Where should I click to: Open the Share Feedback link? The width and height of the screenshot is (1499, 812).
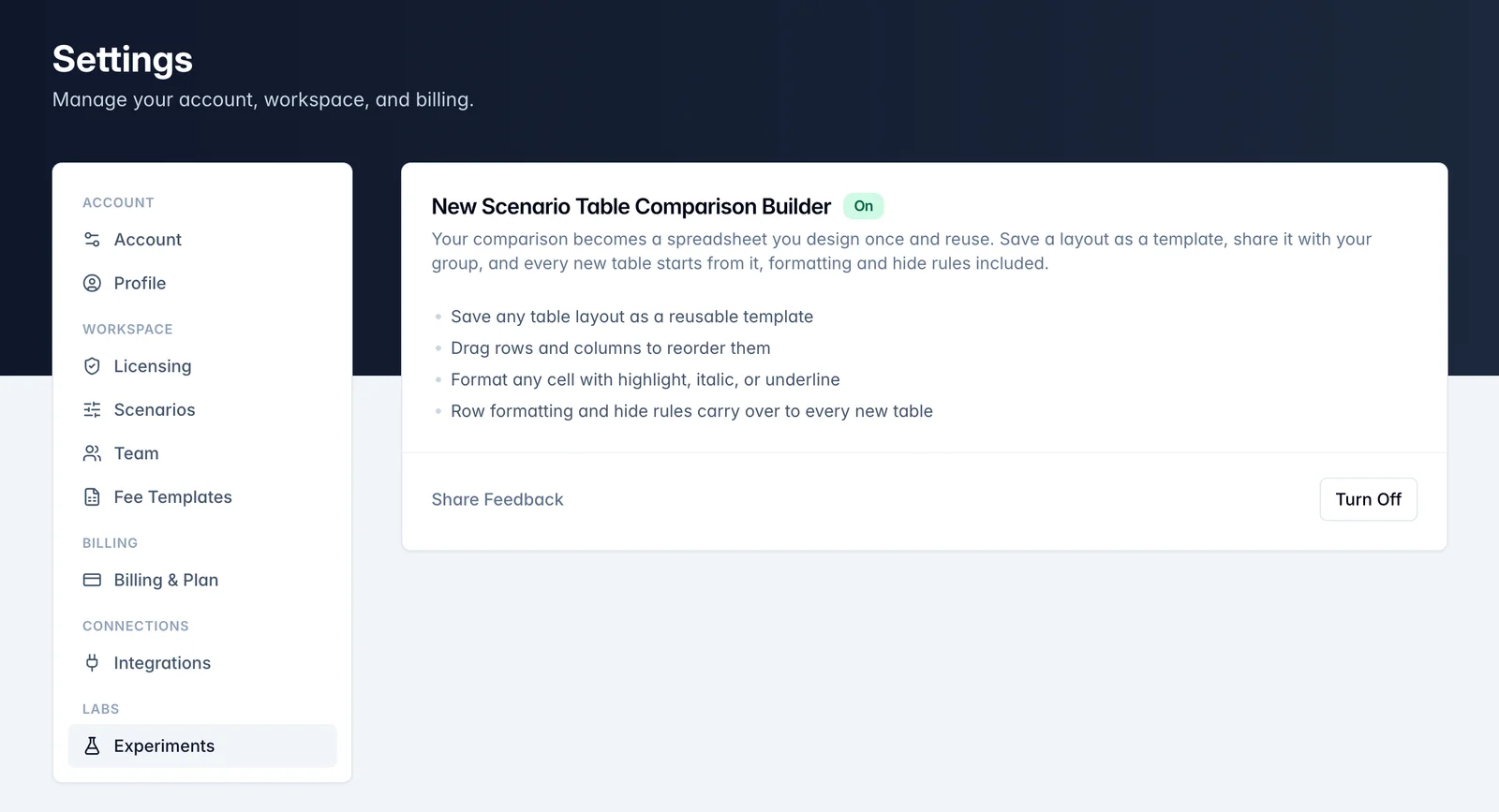coord(497,499)
